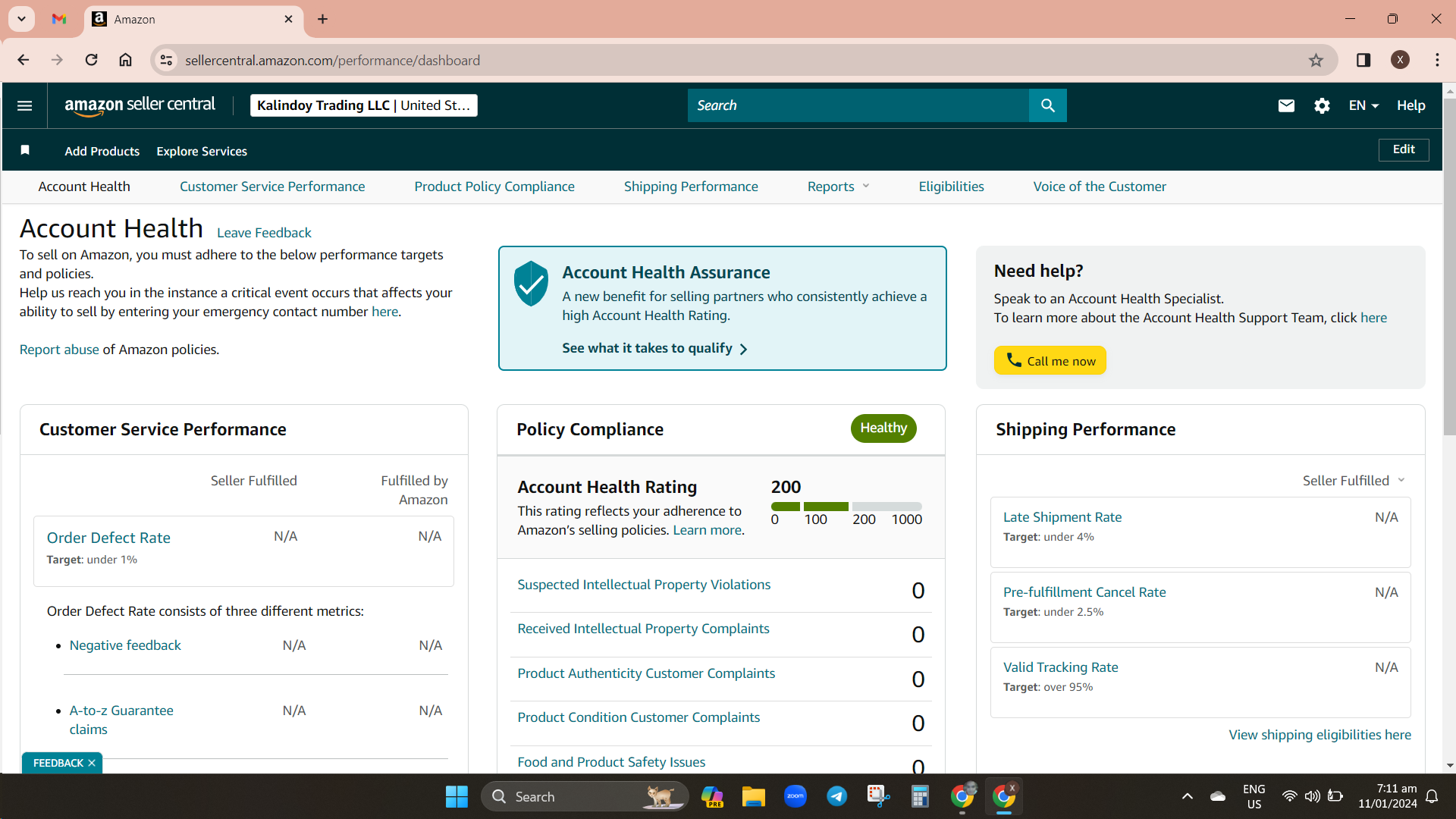Bookmark this page with star icon

1316,60
